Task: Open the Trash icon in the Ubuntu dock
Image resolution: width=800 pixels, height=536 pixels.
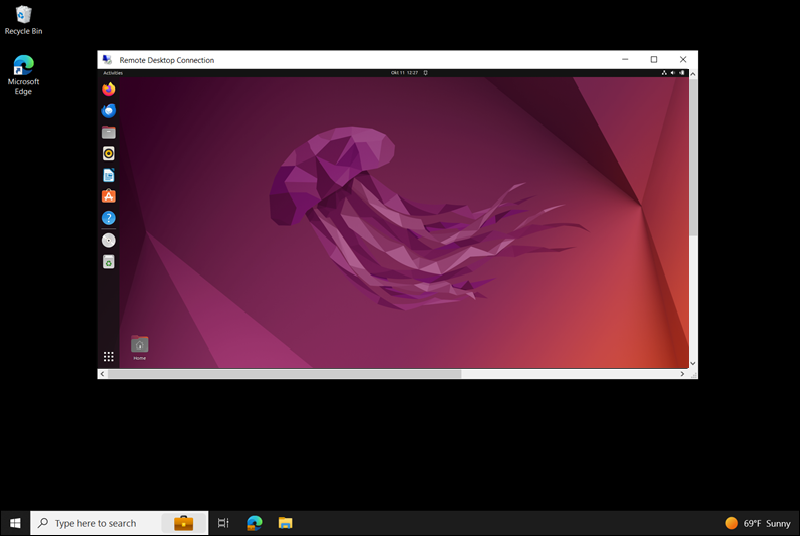Action: 109,262
